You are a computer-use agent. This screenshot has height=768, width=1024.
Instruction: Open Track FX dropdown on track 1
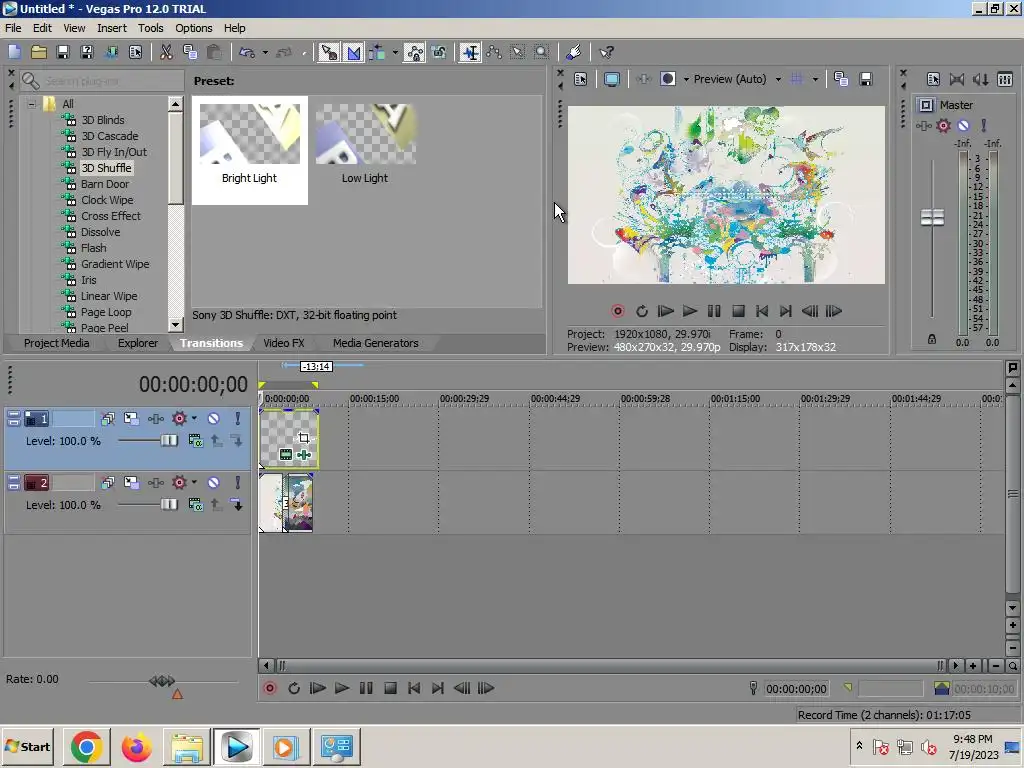click(x=194, y=419)
